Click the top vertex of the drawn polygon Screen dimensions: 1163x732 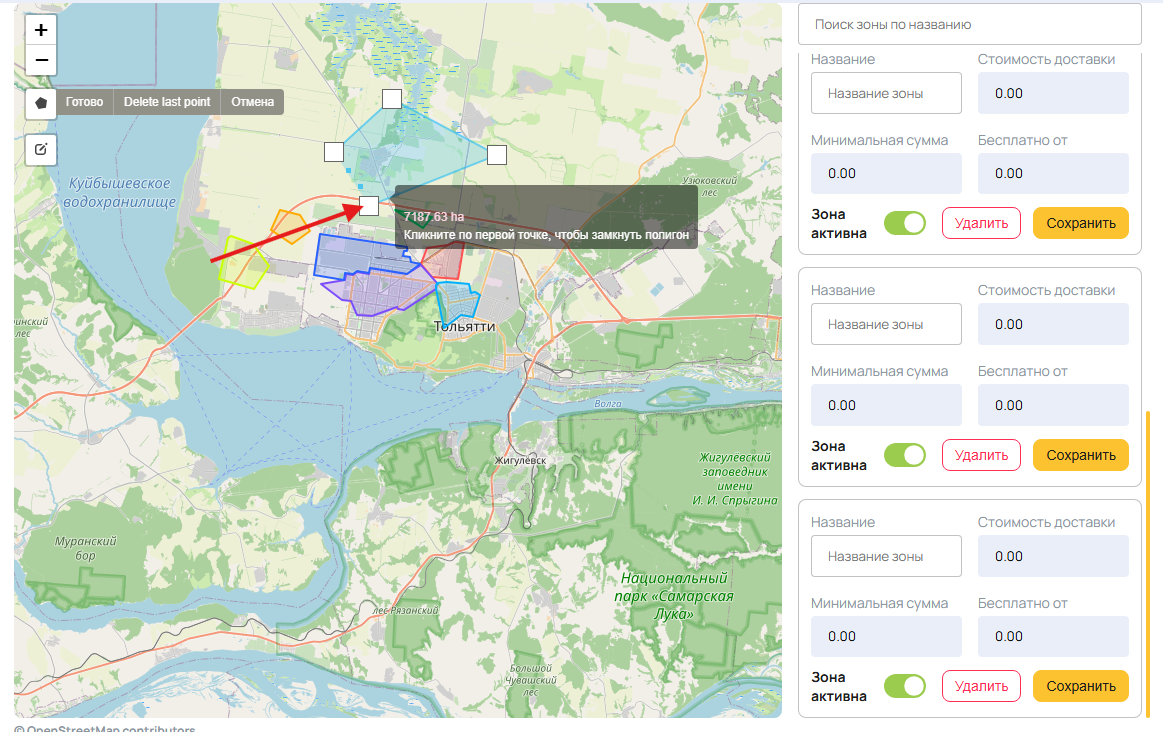[x=392, y=99]
